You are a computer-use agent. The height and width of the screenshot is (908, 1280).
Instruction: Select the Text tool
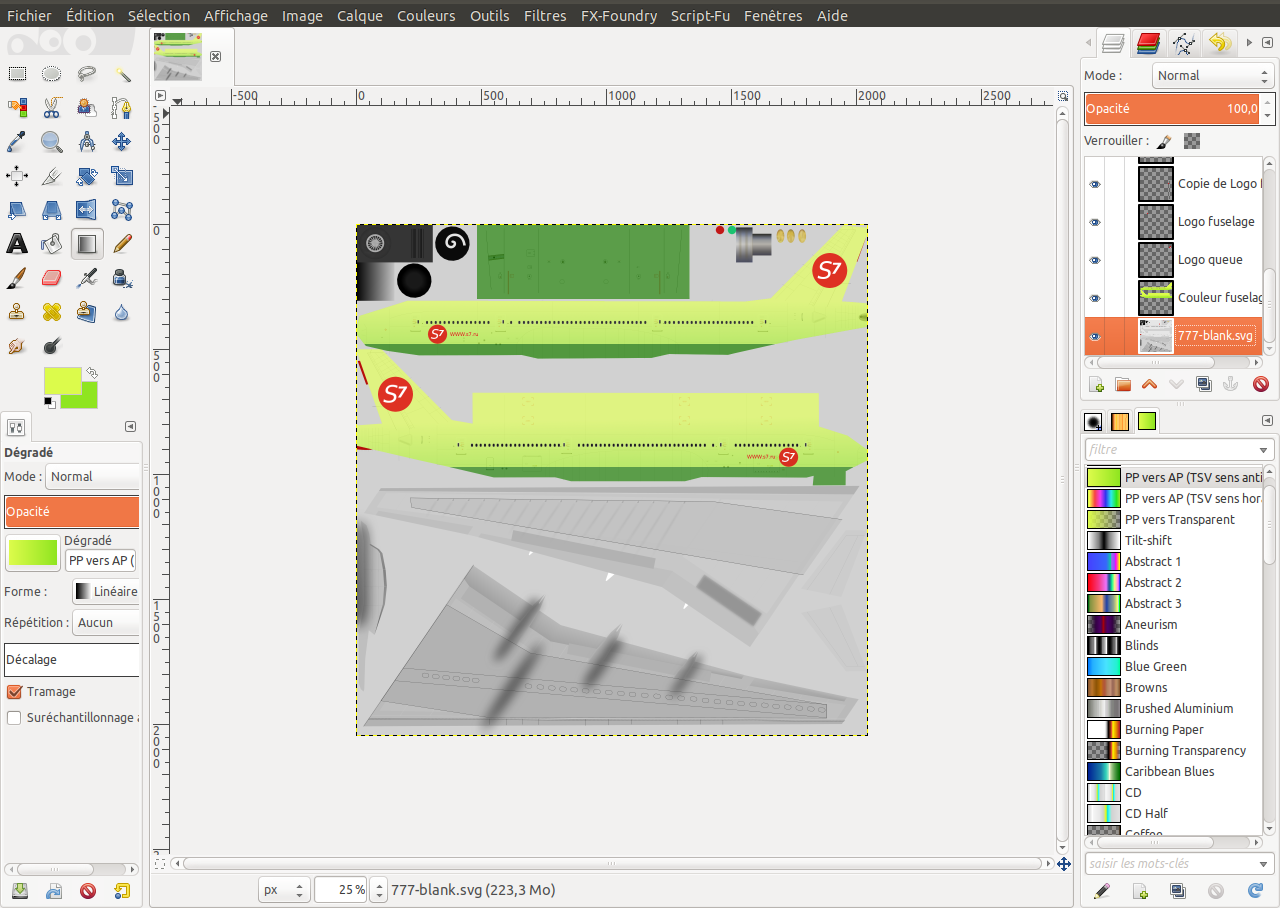click(x=17, y=243)
